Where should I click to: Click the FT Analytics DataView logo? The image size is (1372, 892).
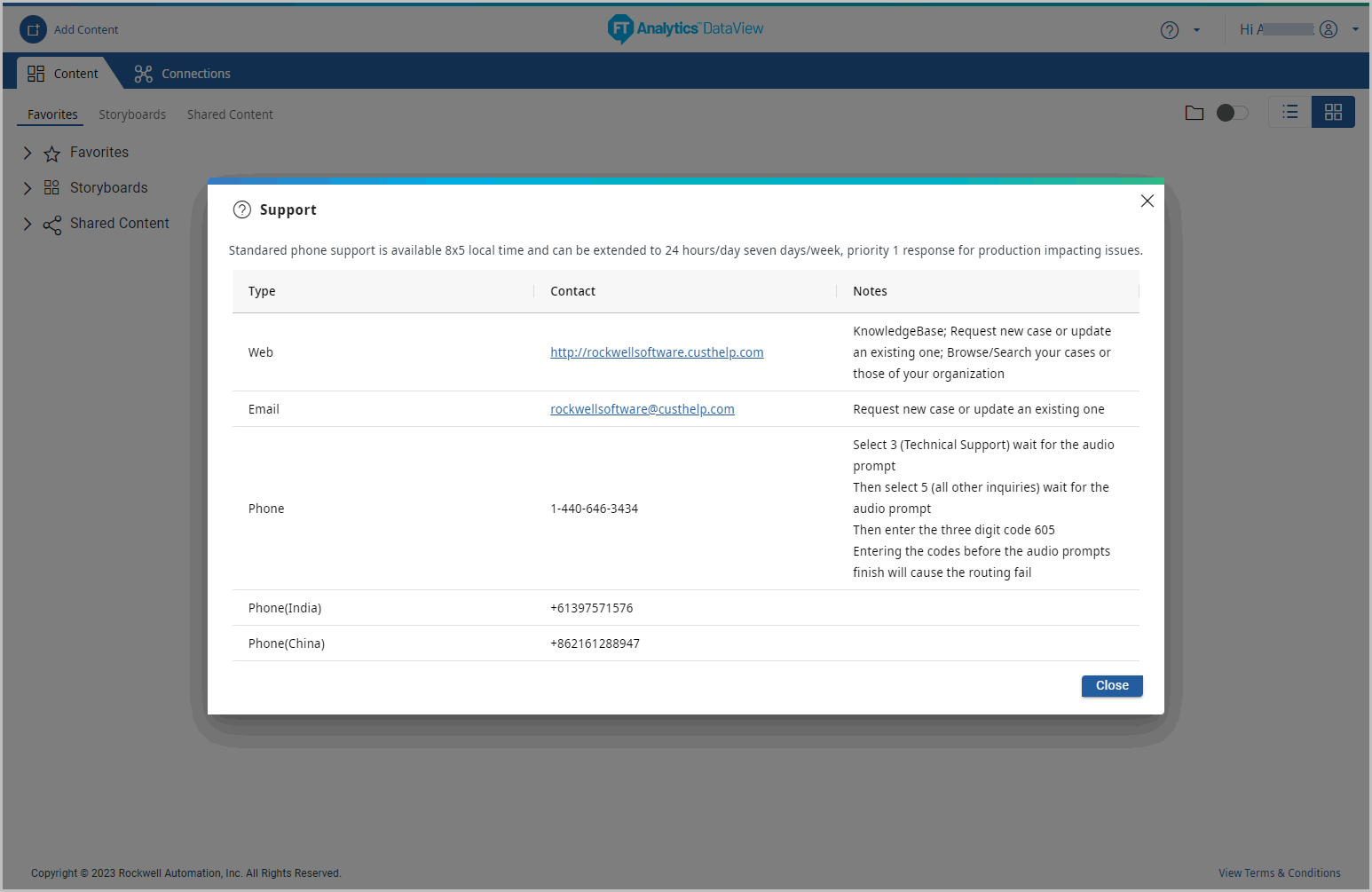pyautogui.click(x=685, y=28)
